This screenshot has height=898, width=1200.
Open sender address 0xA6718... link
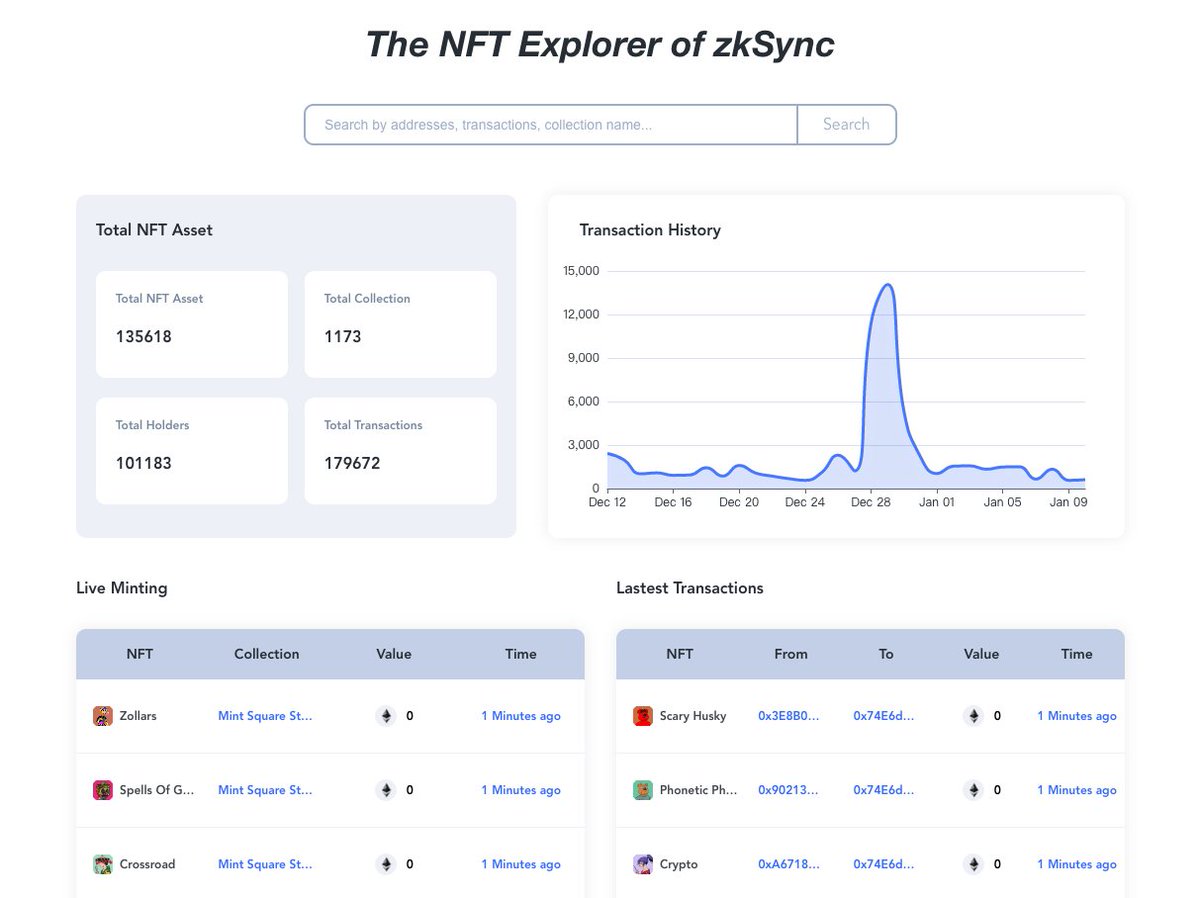point(789,864)
